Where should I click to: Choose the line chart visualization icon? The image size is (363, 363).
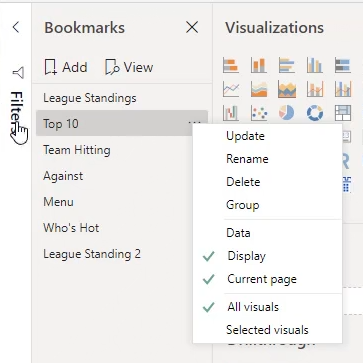(231, 89)
